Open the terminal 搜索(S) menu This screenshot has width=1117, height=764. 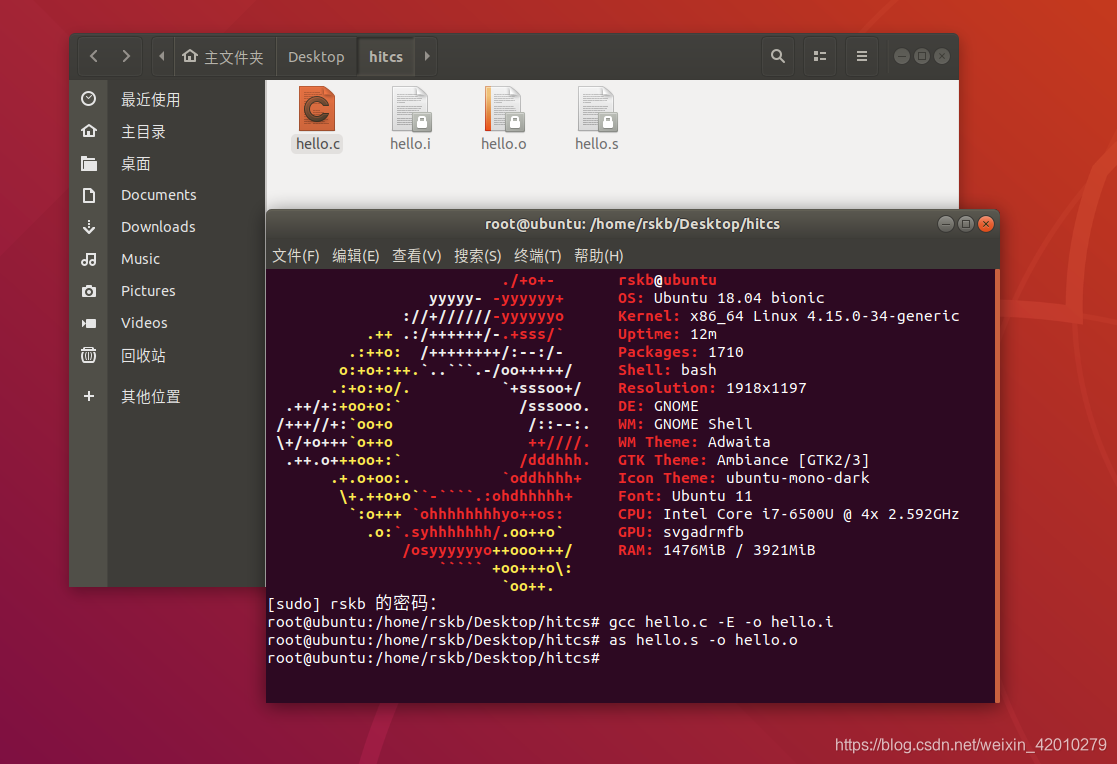click(x=477, y=256)
